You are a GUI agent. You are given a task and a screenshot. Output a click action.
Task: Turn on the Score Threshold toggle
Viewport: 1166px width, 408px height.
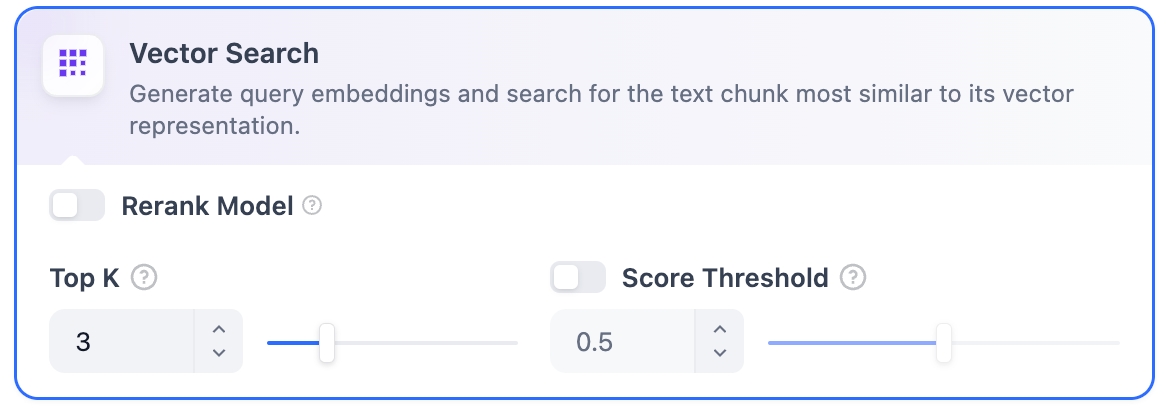(578, 277)
